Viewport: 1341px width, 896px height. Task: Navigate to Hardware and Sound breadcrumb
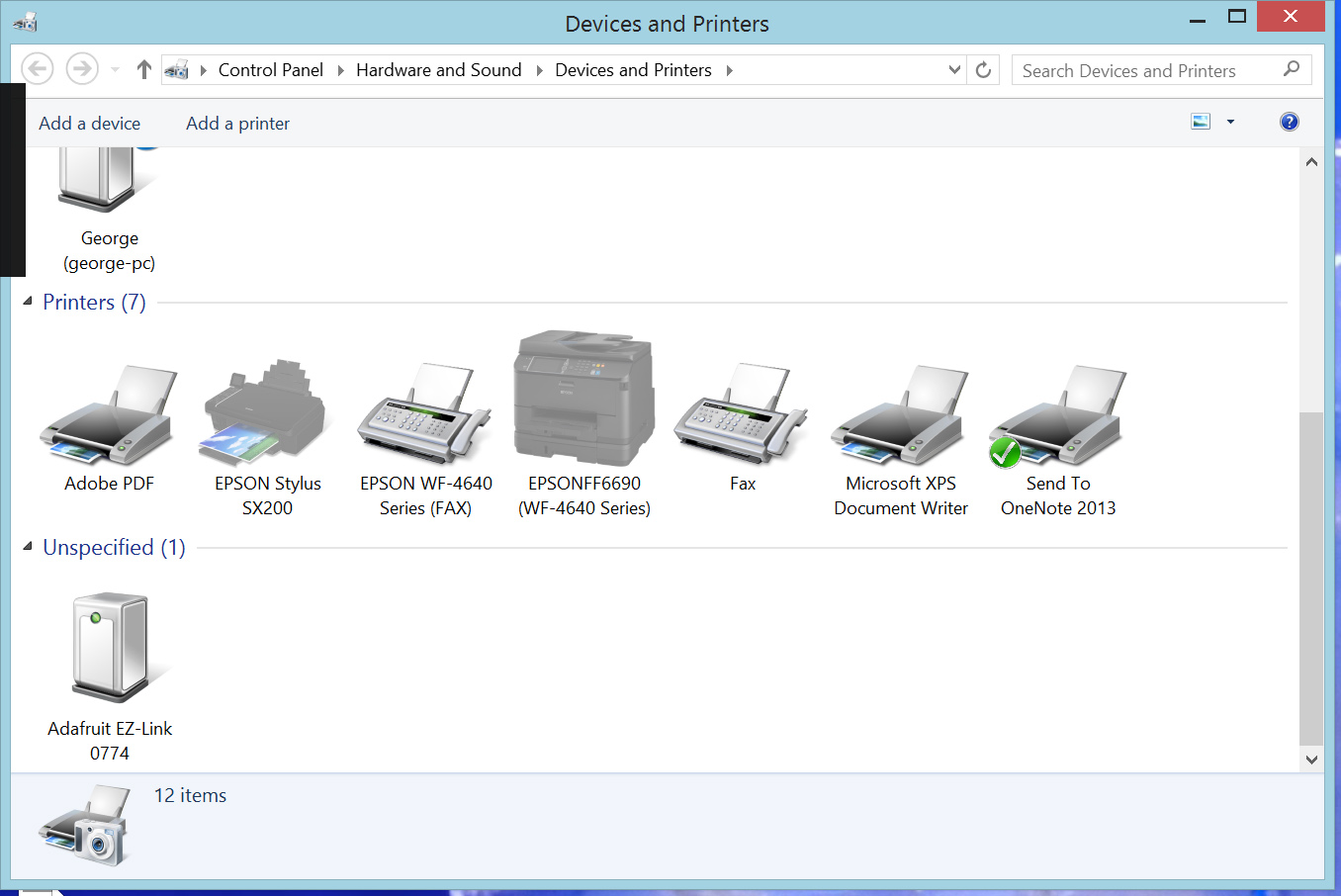click(439, 70)
